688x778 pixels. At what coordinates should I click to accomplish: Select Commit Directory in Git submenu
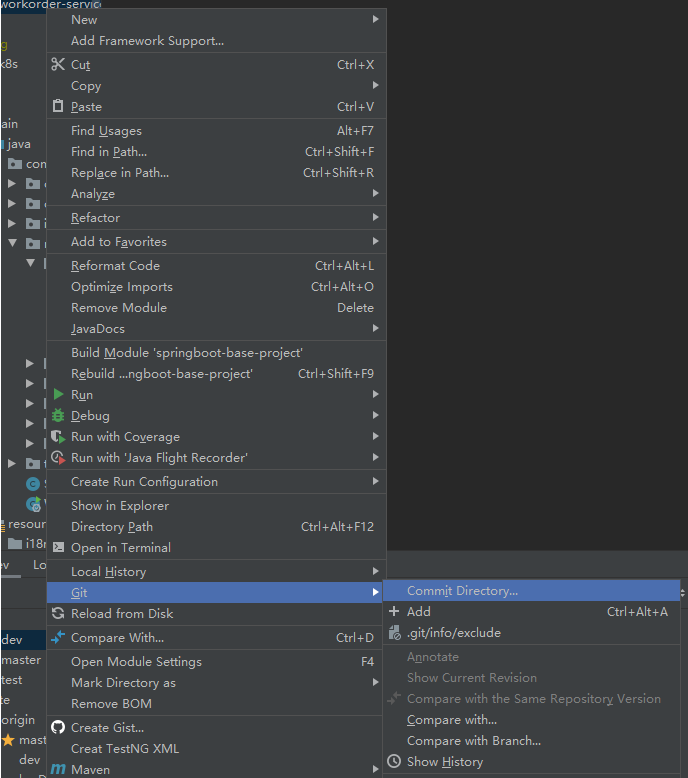click(462, 591)
